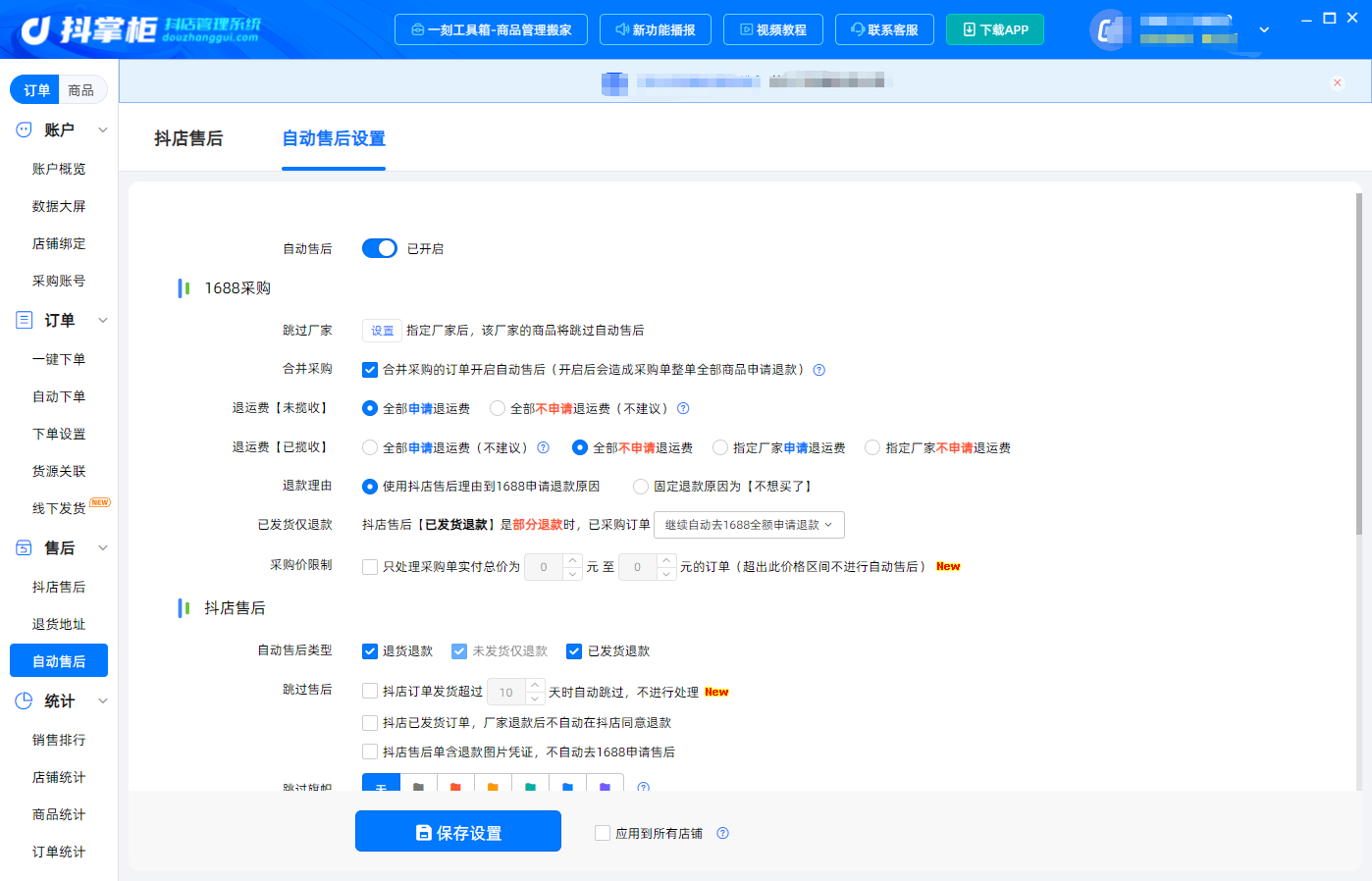Image resolution: width=1372 pixels, height=881 pixels.
Task: Click 保存设置 to save settings
Action: (458, 831)
